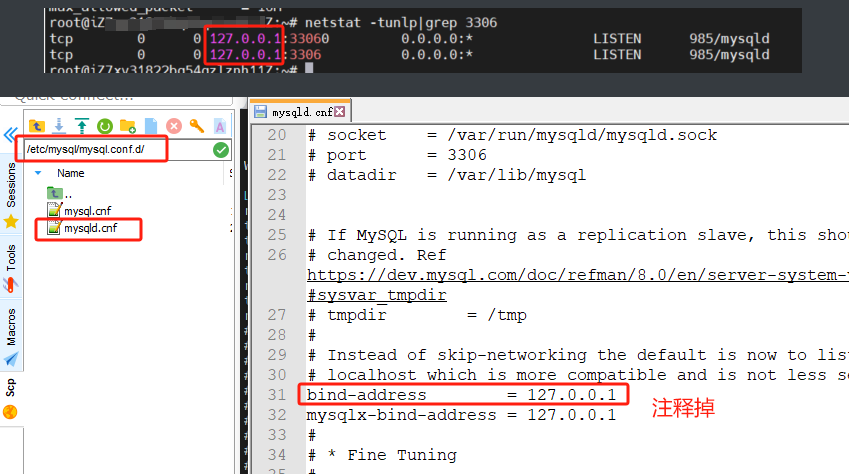Open Sessions sidebar tab
The width and height of the screenshot is (849, 474).
click(11, 185)
